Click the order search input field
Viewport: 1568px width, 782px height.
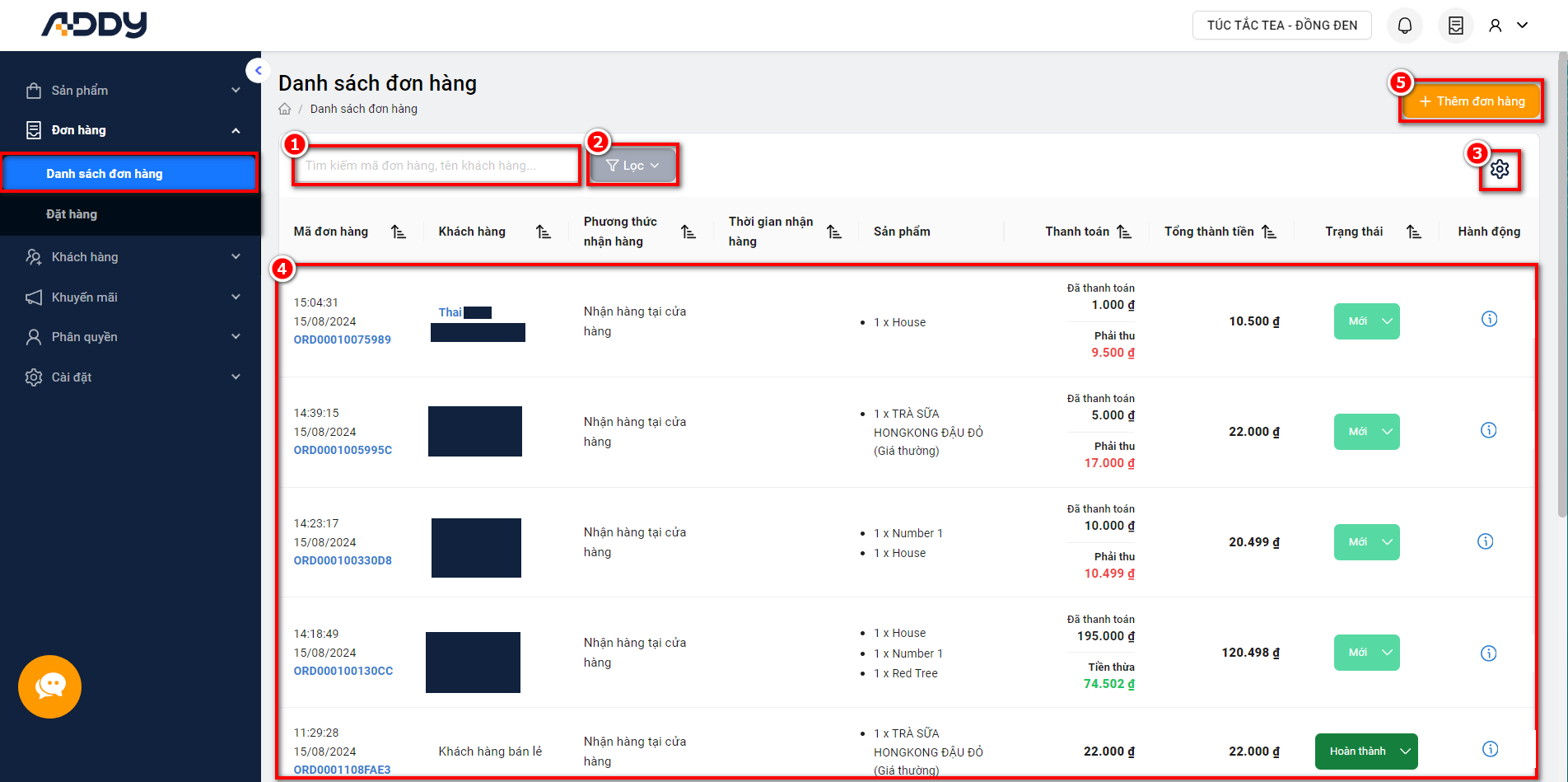[x=436, y=166]
